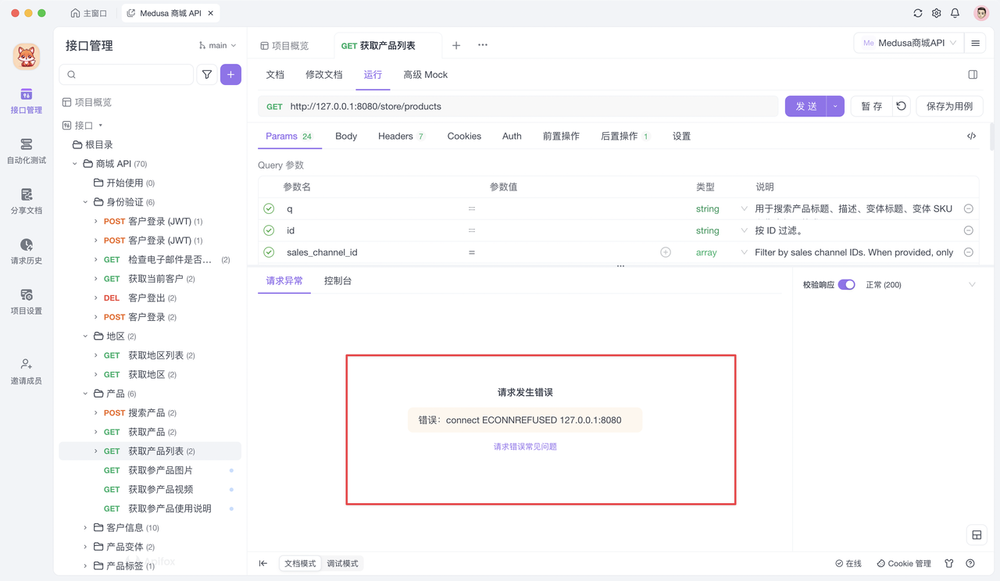Switch to 调试模式
1000x581 pixels.
pyautogui.click(x=342, y=563)
